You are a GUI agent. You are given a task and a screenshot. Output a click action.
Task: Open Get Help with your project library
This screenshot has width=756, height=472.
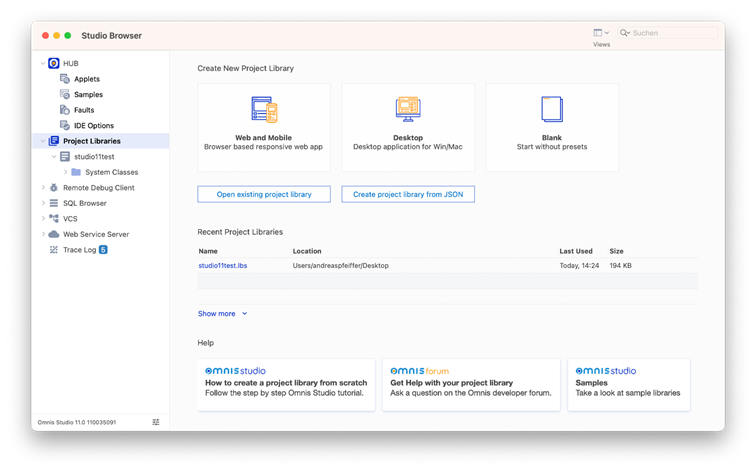[471, 385]
